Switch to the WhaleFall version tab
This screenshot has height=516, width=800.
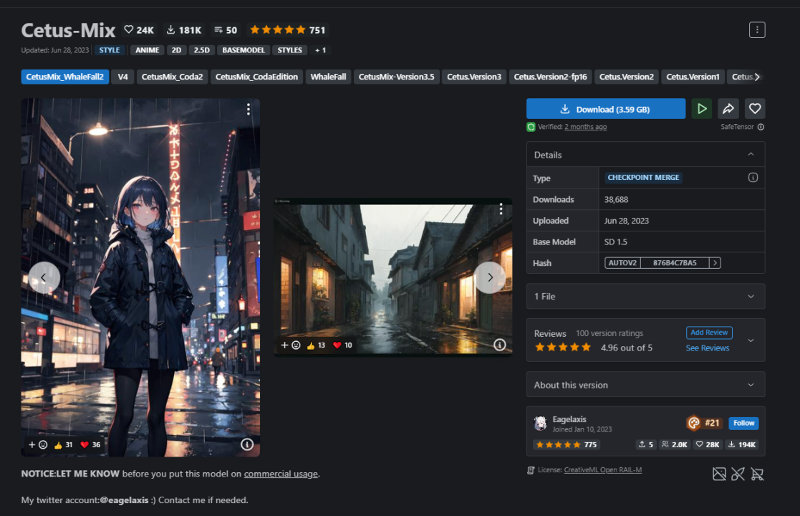328,77
